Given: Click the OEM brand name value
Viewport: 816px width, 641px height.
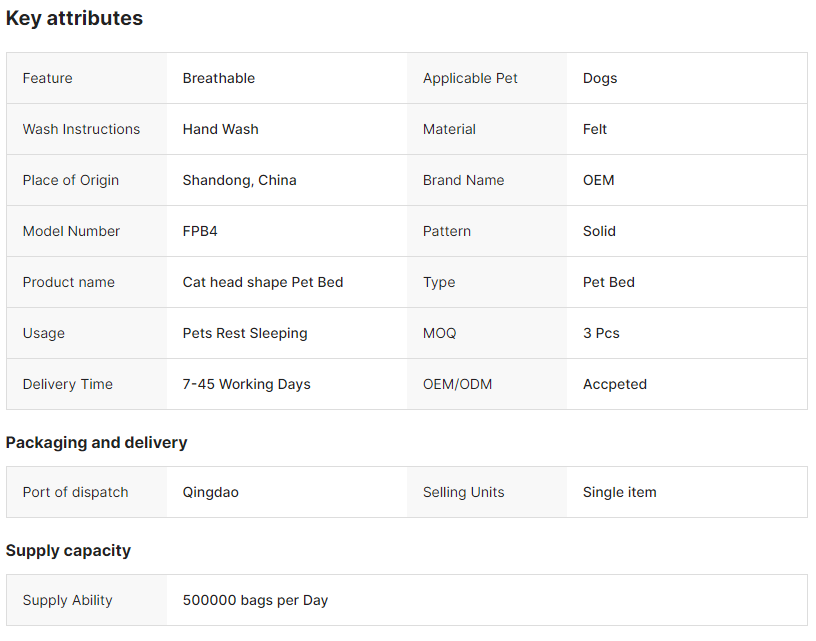Looking at the screenshot, I should pos(598,180).
